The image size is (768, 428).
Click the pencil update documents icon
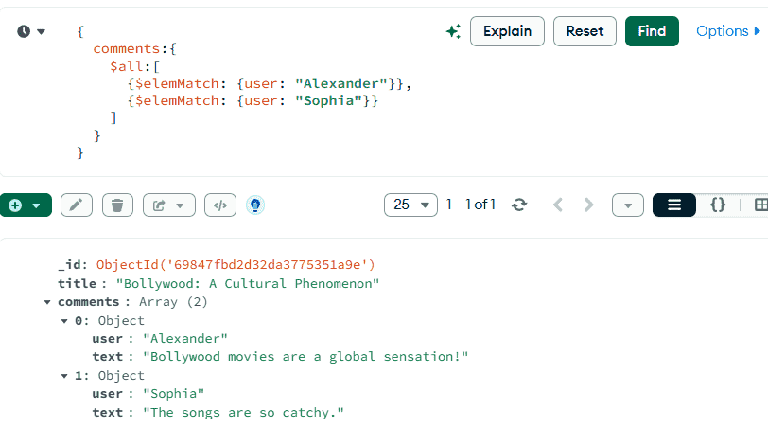point(76,205)
